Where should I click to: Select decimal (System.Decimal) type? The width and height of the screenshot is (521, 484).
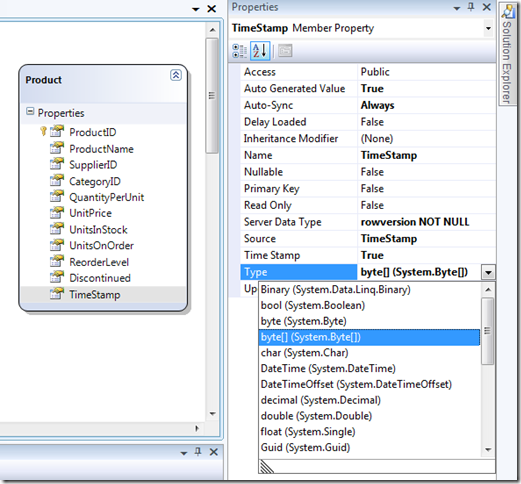click(x=369, y=400)
